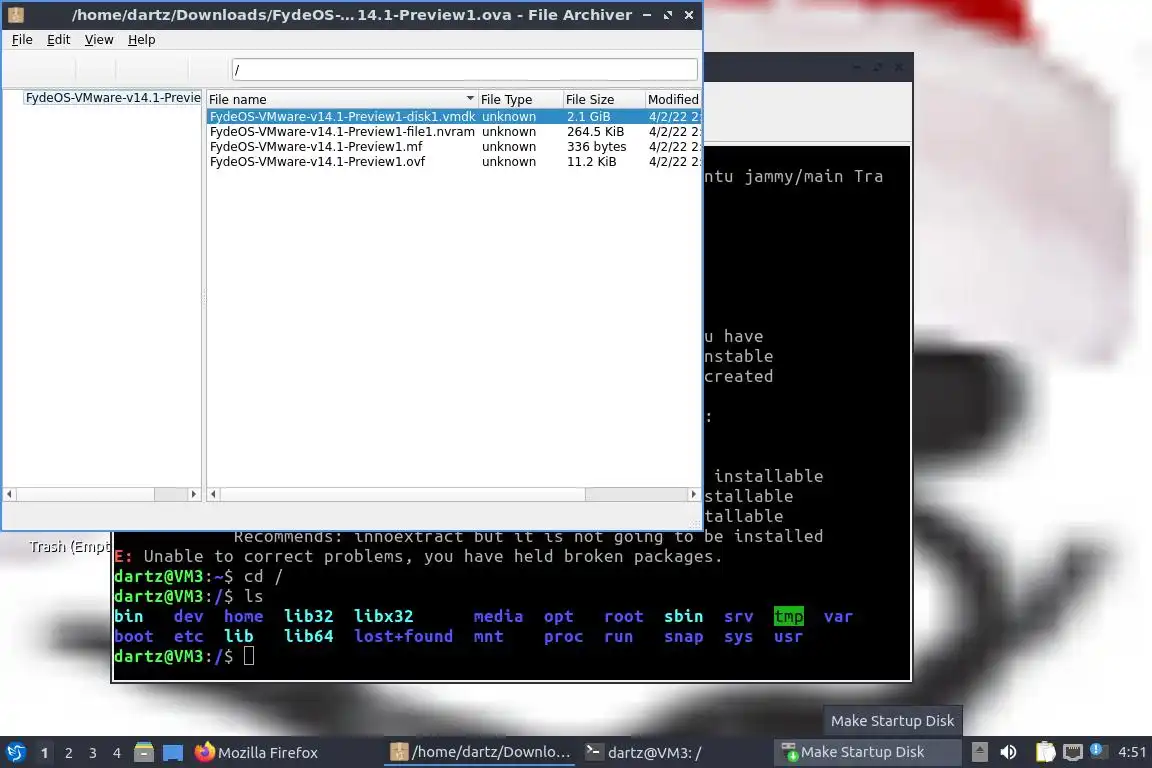Click the file list scrollbar right arrow
The image size is (1152, 768).
coord(693,495)
